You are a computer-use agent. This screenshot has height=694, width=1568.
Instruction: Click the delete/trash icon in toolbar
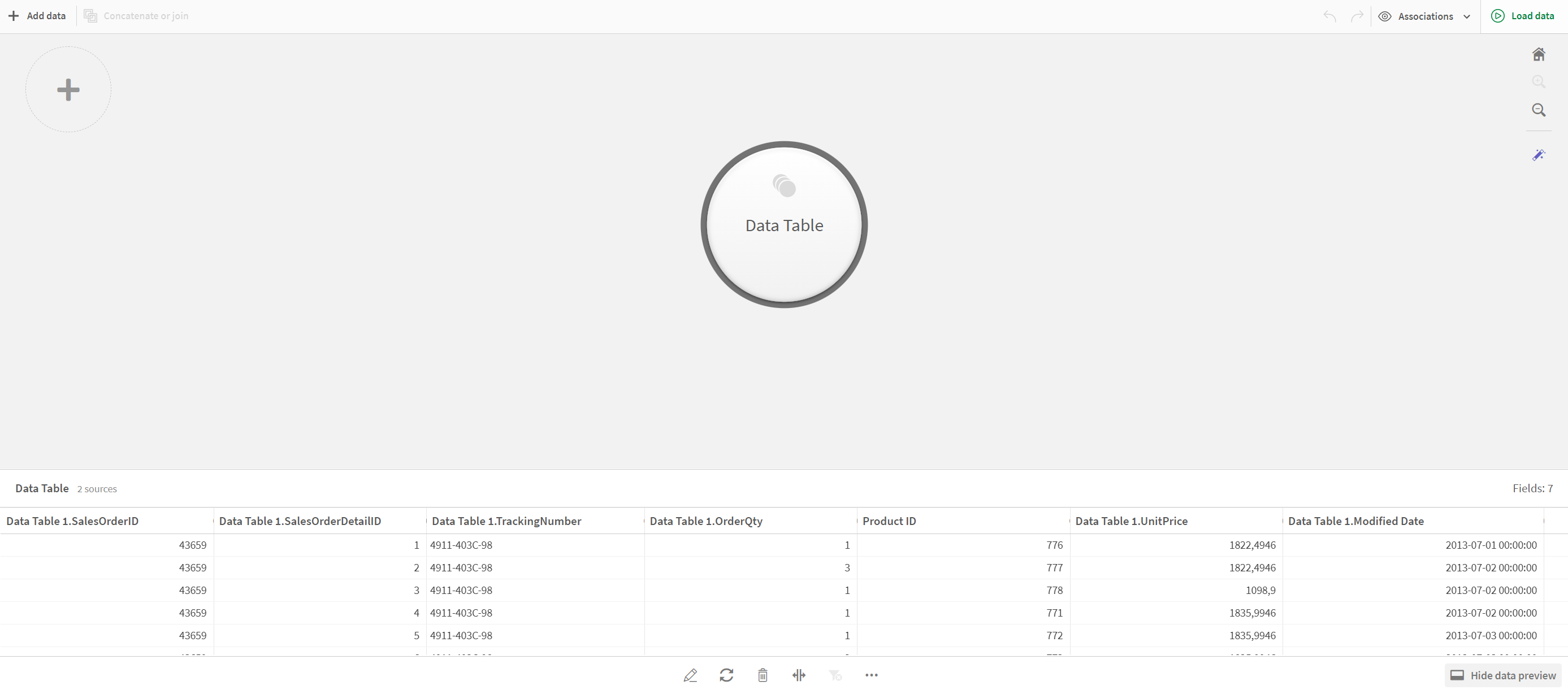762,675
